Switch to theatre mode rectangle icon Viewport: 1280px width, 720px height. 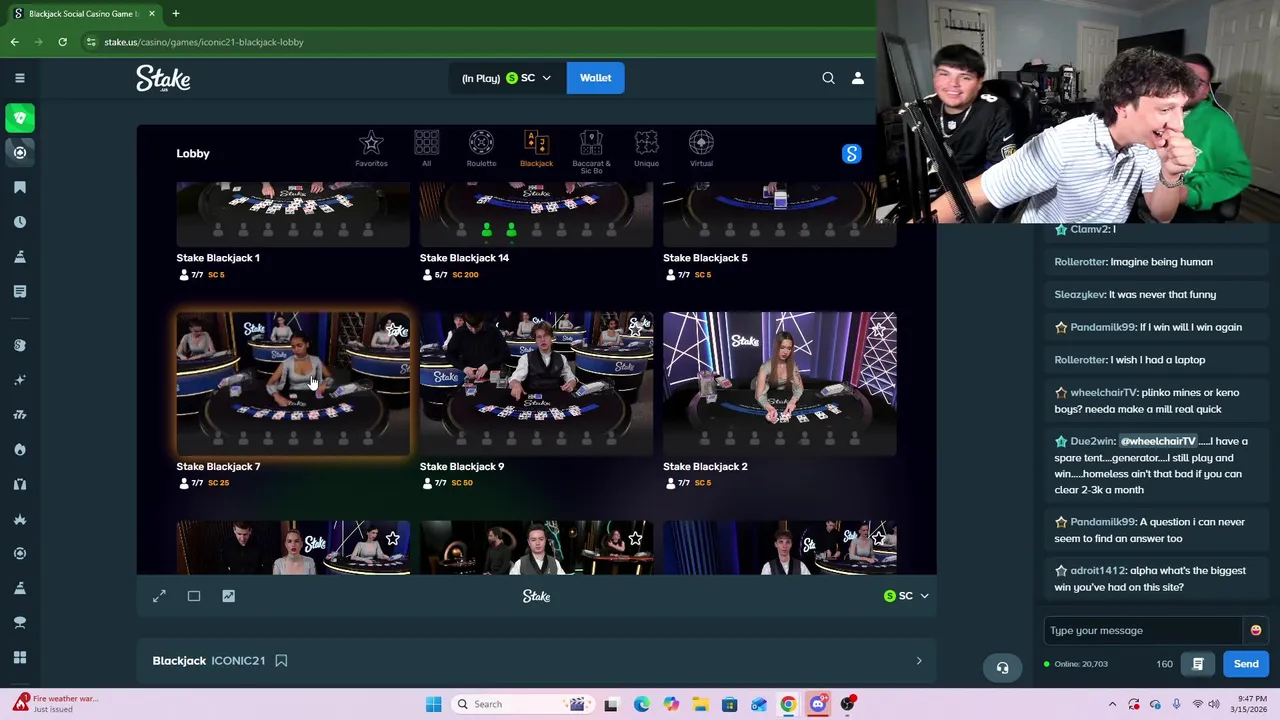[x=194, y=596]
